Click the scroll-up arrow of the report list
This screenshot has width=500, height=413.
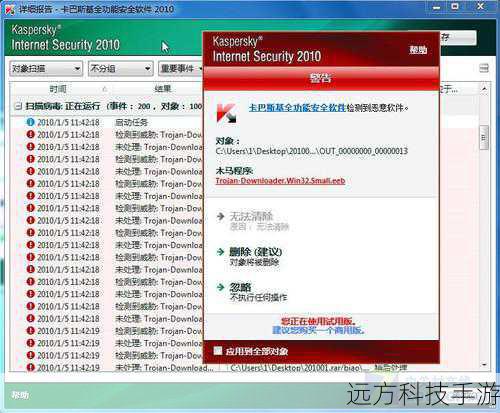coord(484,89)
